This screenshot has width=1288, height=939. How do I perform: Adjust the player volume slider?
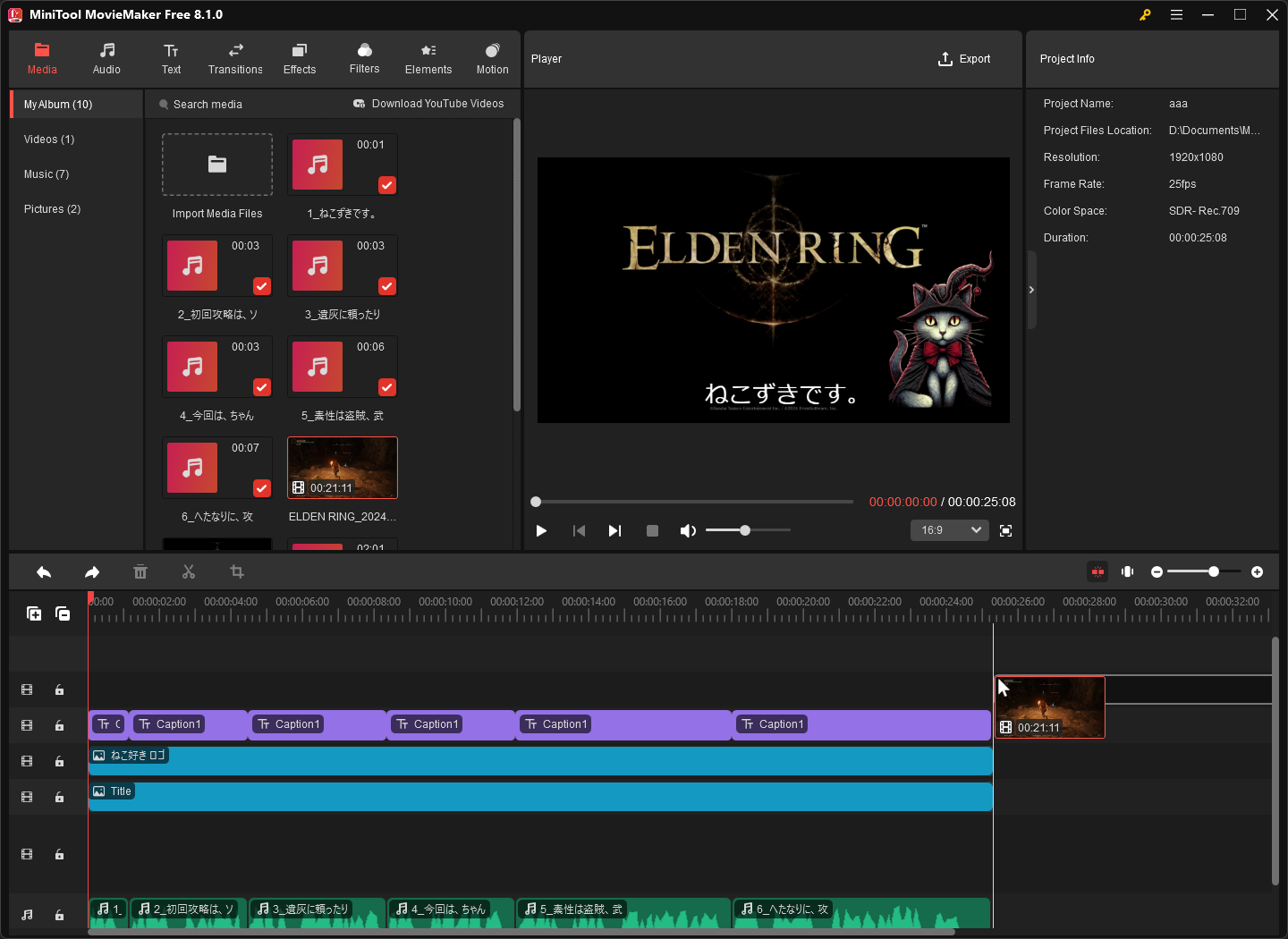[748, 530]
